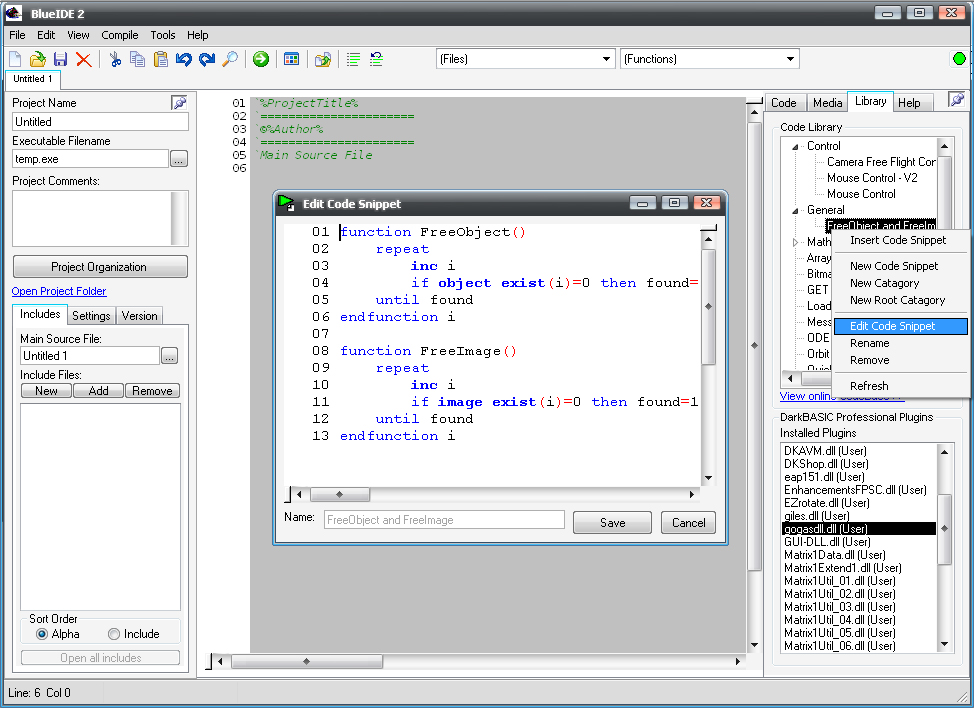The width and height of the screenshot is (974, 708).
Task: Click the Cut scissors icon
Action: click(115, 60)
